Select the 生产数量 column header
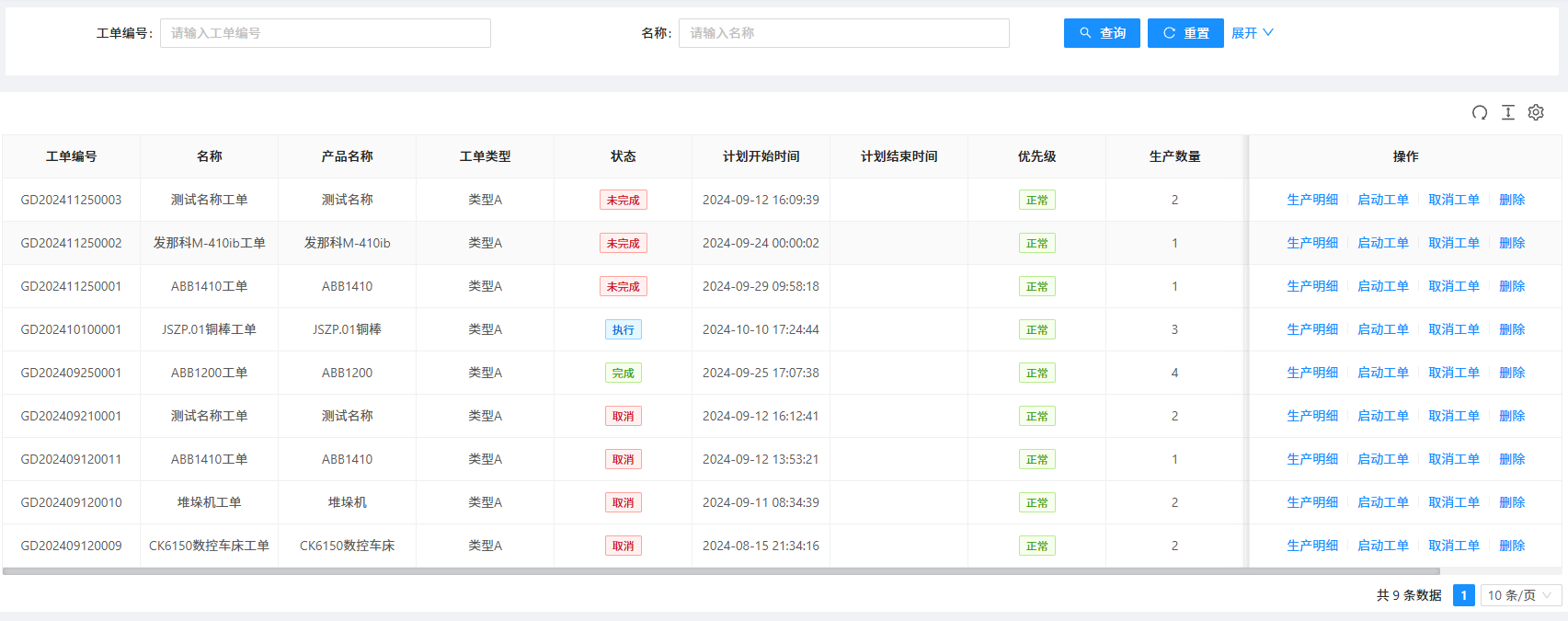This screenshot has width=1568, height=621. tap(1175, 156)
